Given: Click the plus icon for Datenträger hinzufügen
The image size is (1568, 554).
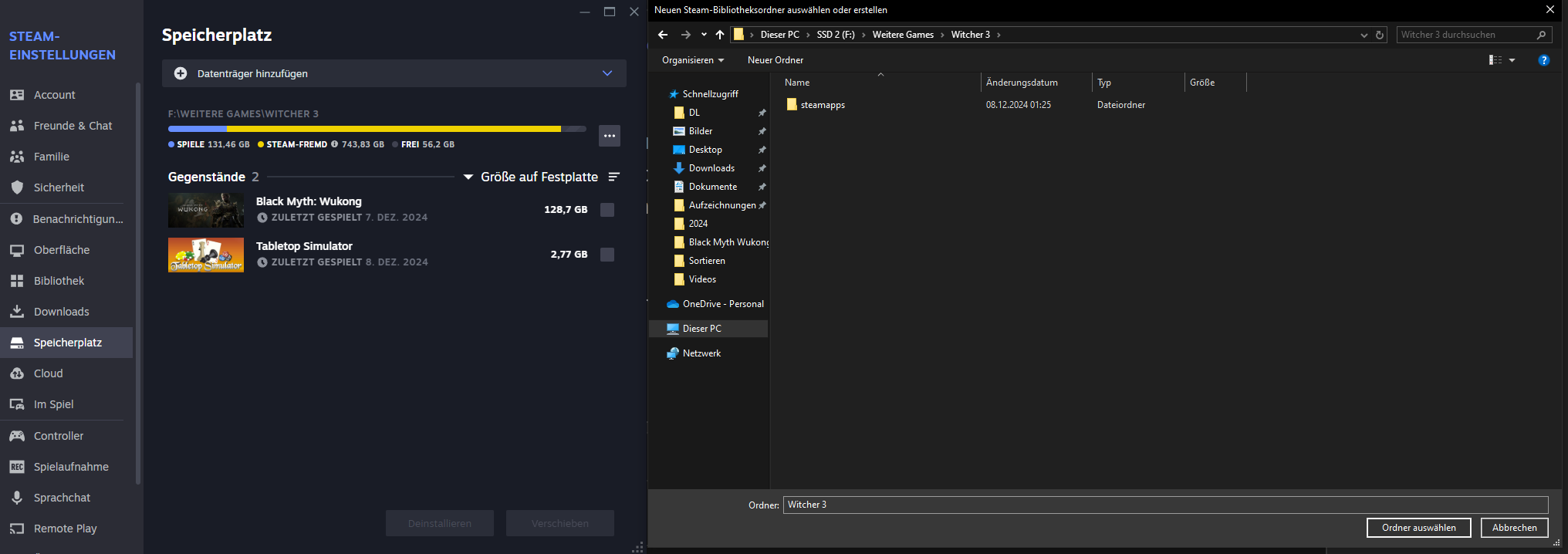Looking at the screenshot, I should pos(181,73).
